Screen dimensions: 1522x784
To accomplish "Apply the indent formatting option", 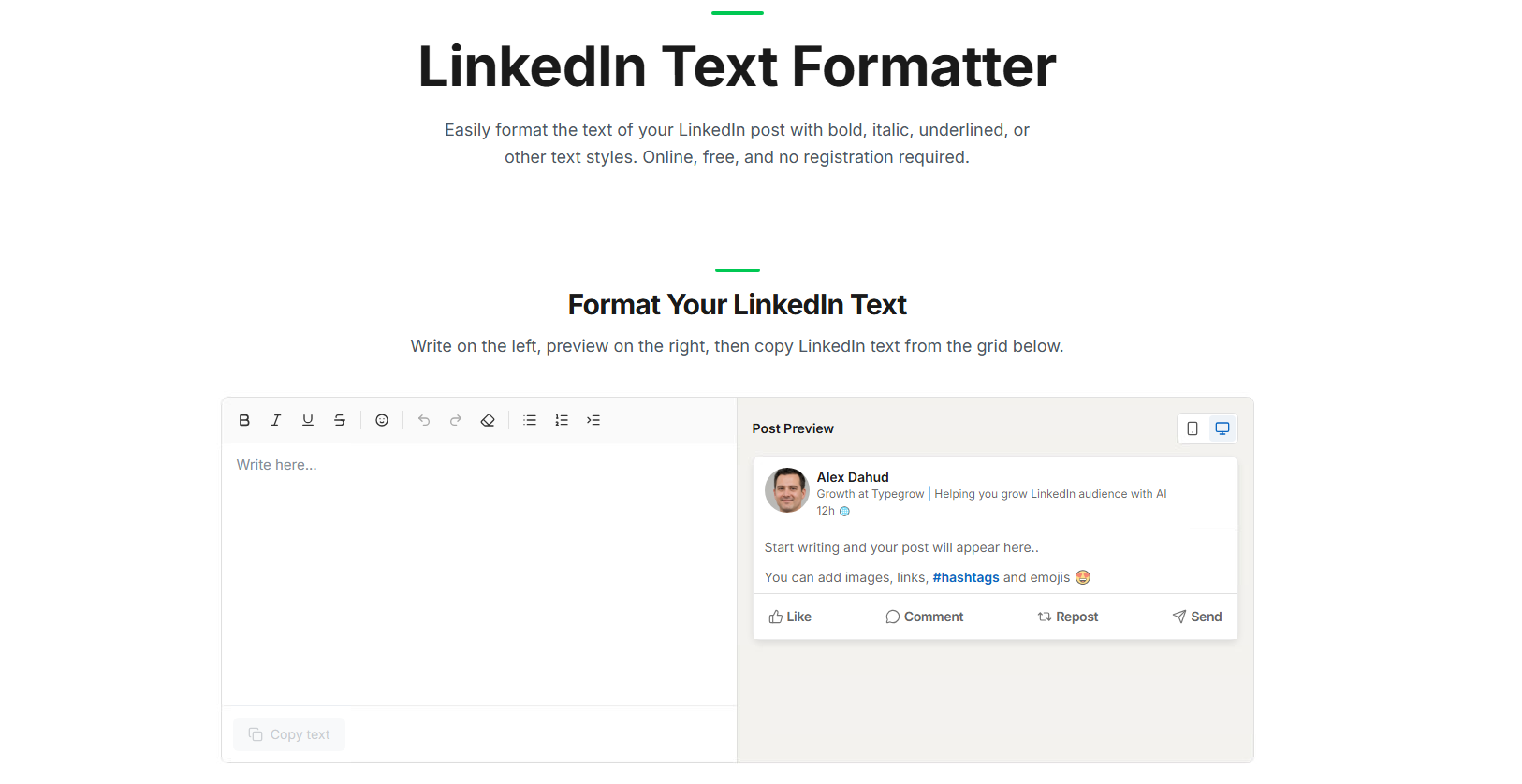I will (x=593, y=419).
